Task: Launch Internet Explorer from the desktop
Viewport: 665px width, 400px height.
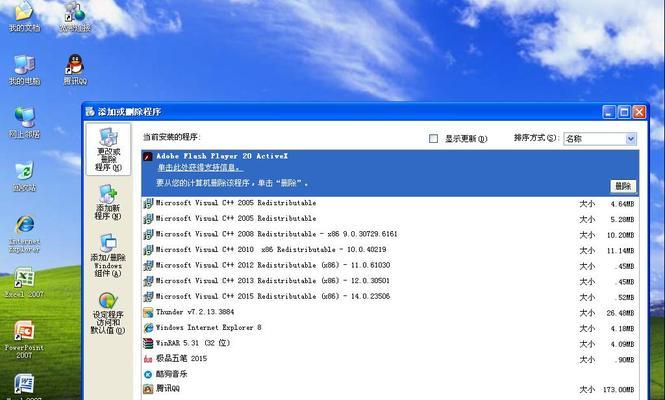Action: tap(25, 234)
